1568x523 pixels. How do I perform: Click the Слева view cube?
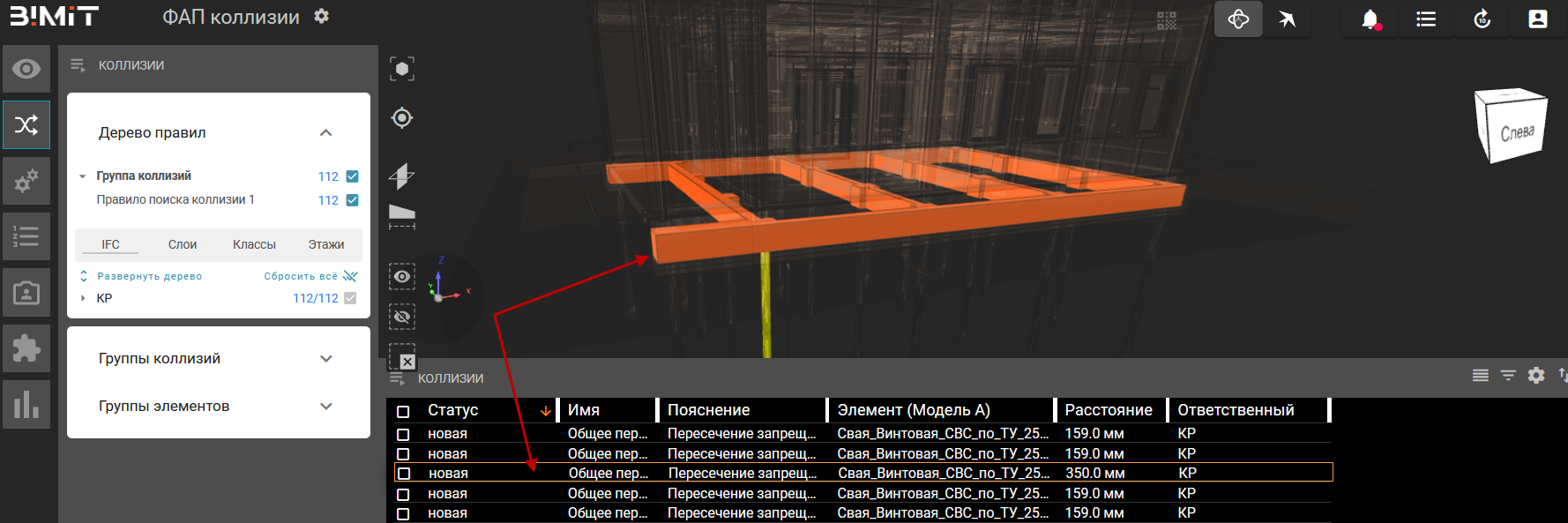[1512, 128]
